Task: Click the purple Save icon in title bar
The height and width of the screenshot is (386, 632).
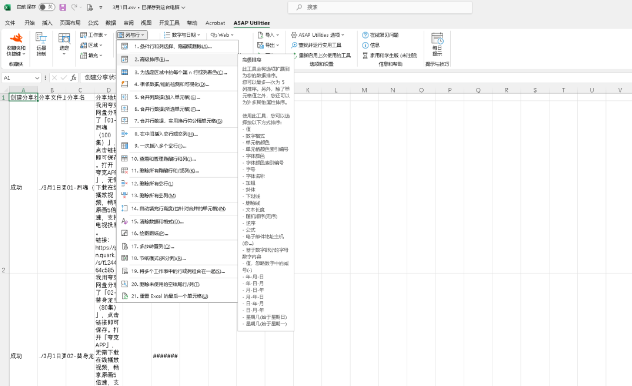Action: pos(62,7)
